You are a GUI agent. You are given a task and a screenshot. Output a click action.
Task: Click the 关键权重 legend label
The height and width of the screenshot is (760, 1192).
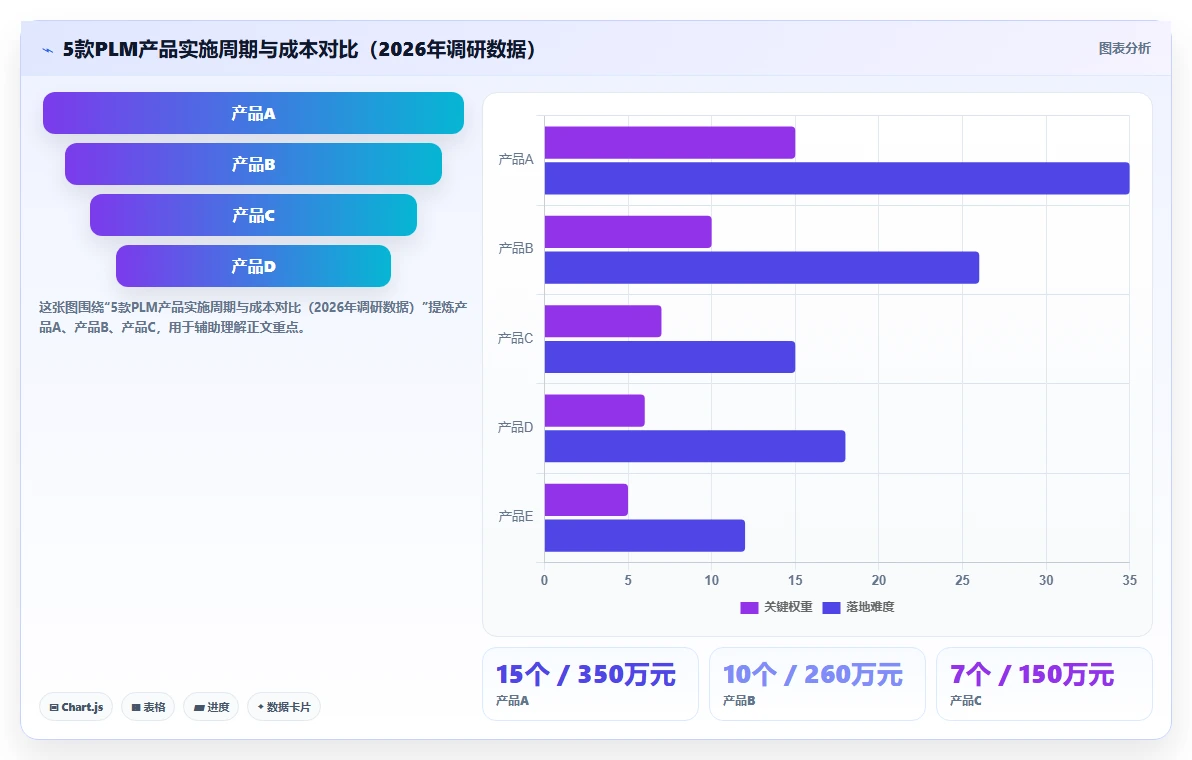point(788,607)
